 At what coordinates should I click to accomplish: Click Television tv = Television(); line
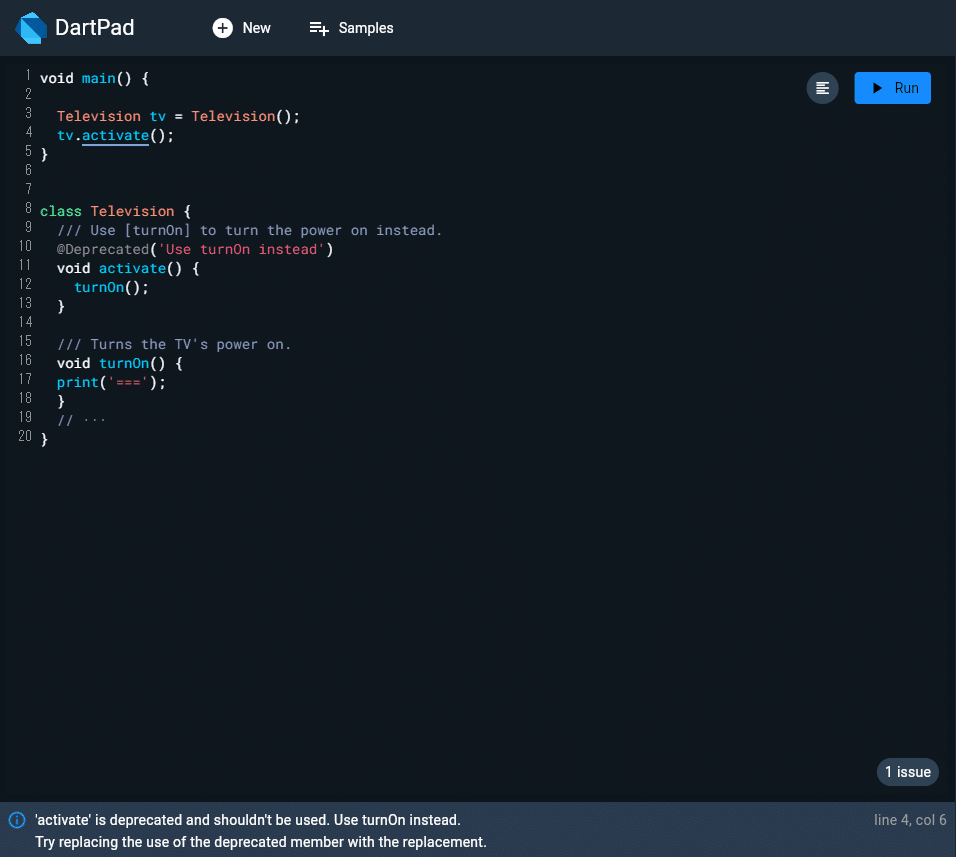pyautogui.click(x=179, y=116)
